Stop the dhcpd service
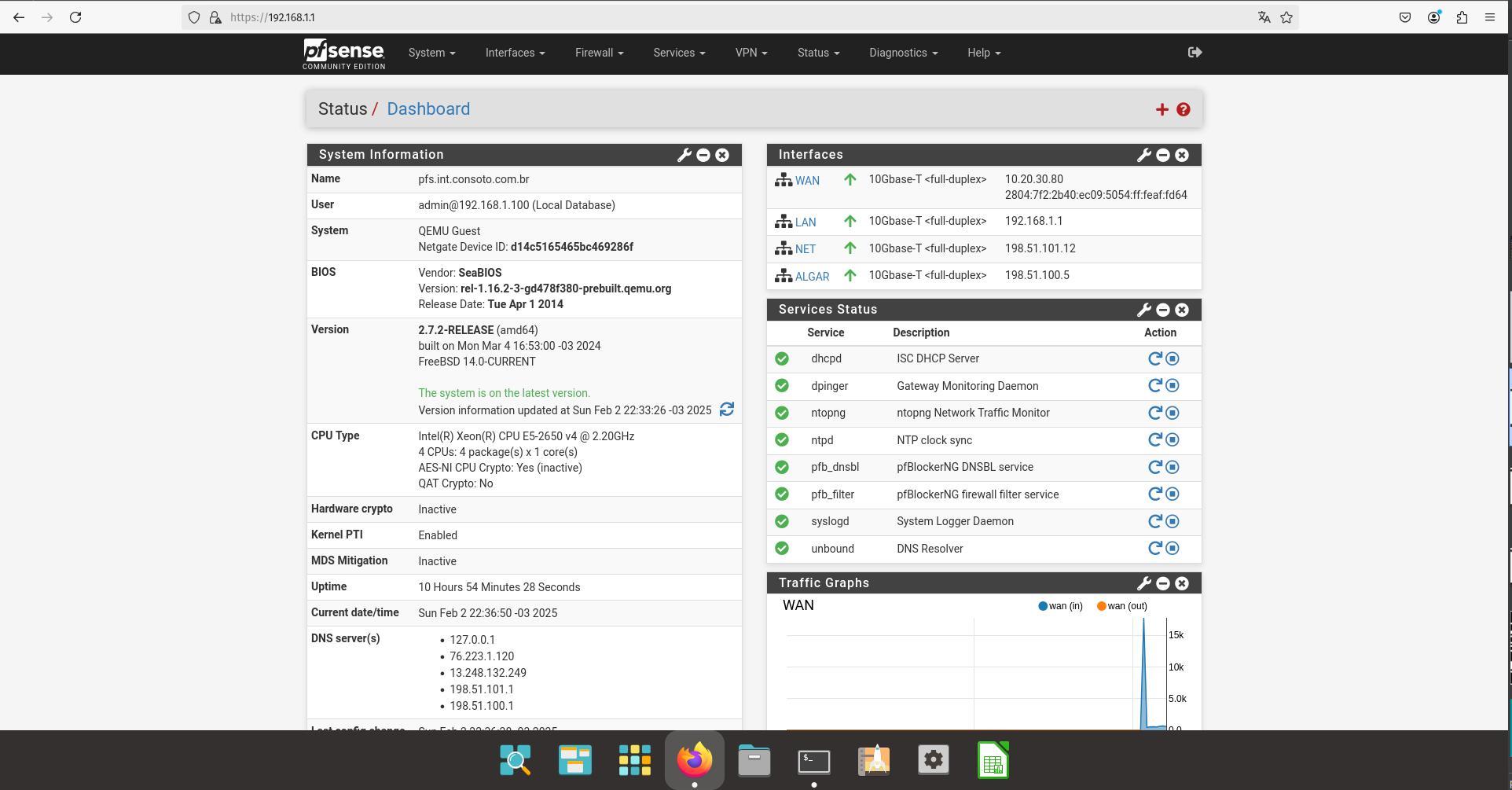Image resolution: width=1512 pixels, height=790 pixels. (x=1172, y=358)
